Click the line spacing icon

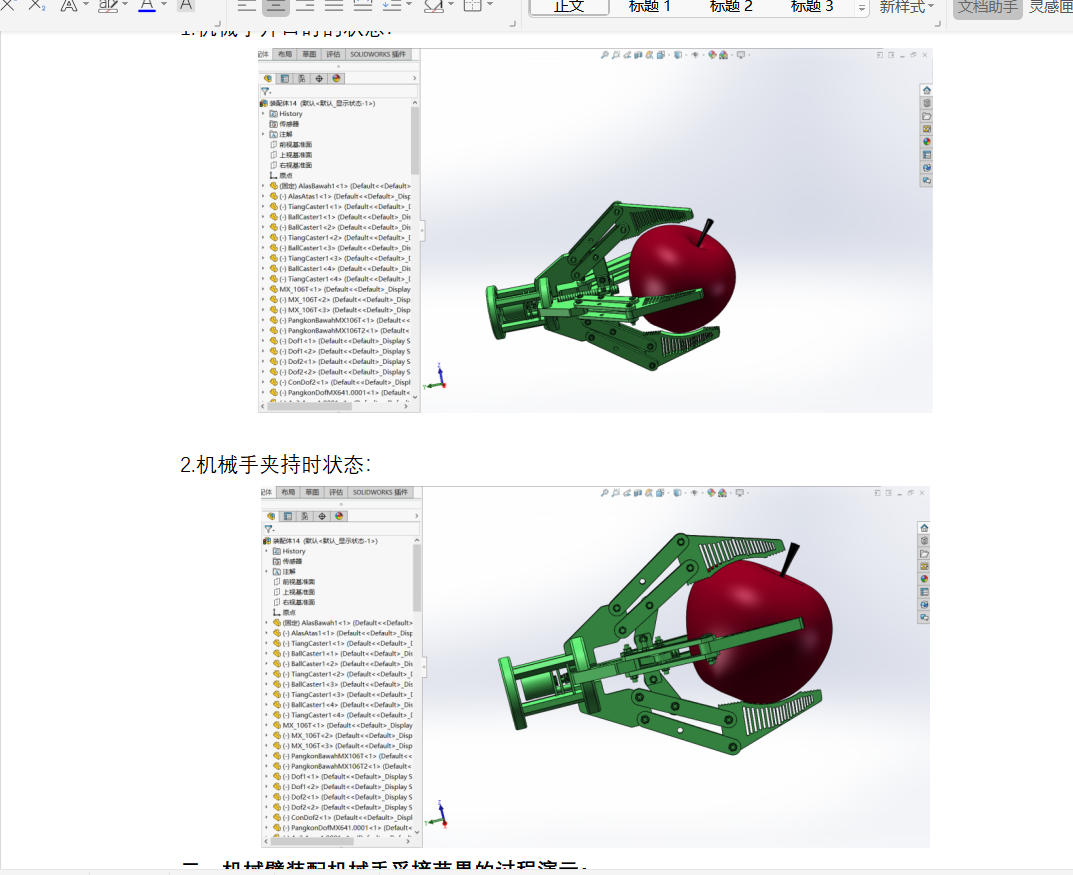point(391,5)
